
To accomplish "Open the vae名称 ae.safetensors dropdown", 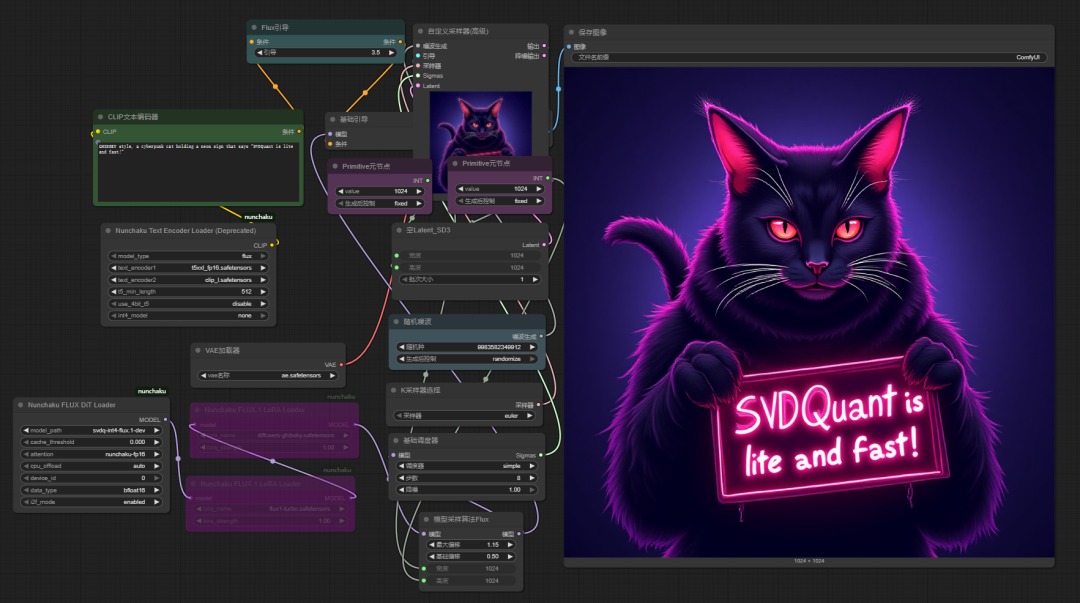I will pos(268,376).
